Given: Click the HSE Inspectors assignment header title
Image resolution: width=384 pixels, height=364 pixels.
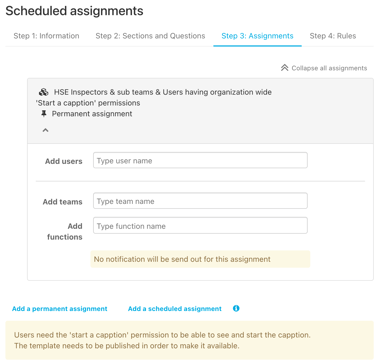Looking at the screenshot, I should [x=154, y=97].
